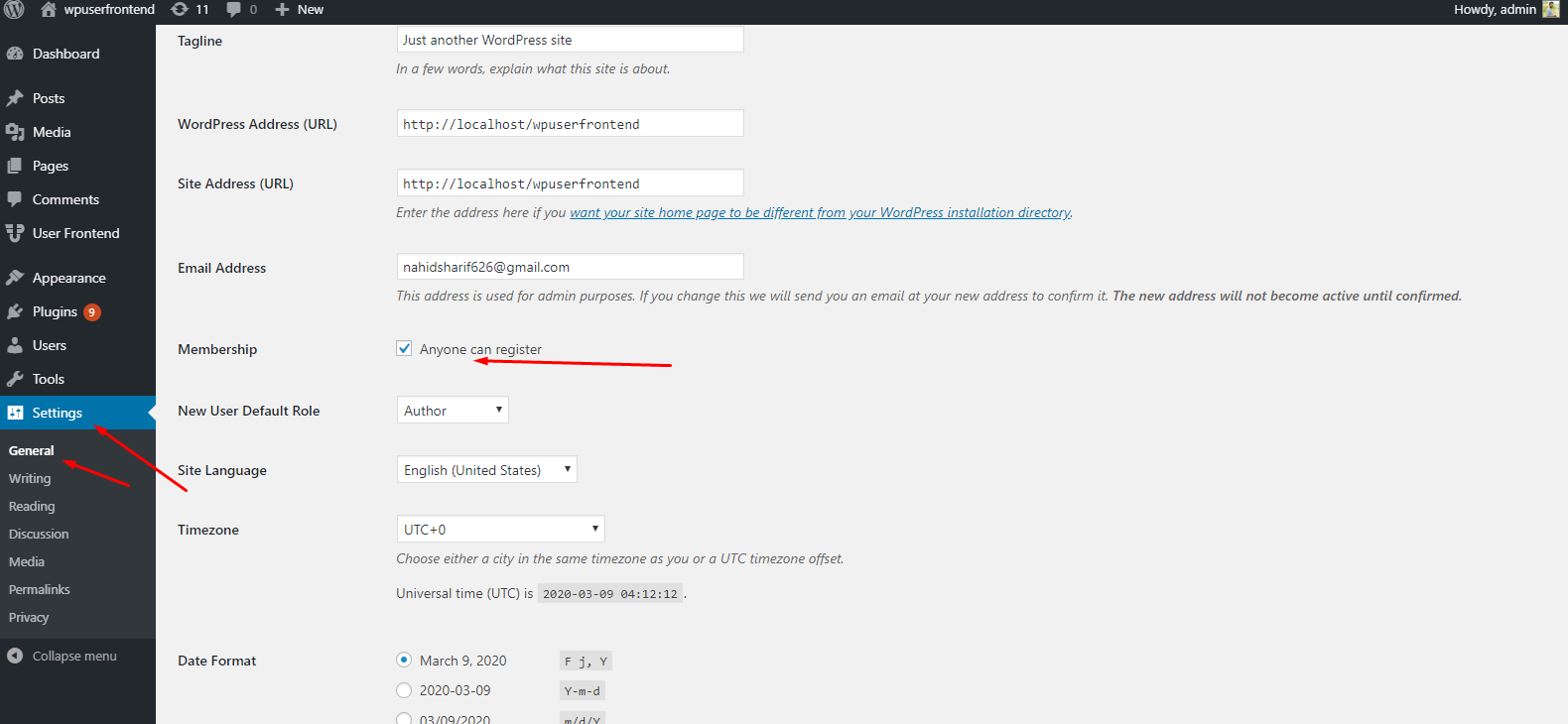Click the Posts pushpin icon

point(15,98)
